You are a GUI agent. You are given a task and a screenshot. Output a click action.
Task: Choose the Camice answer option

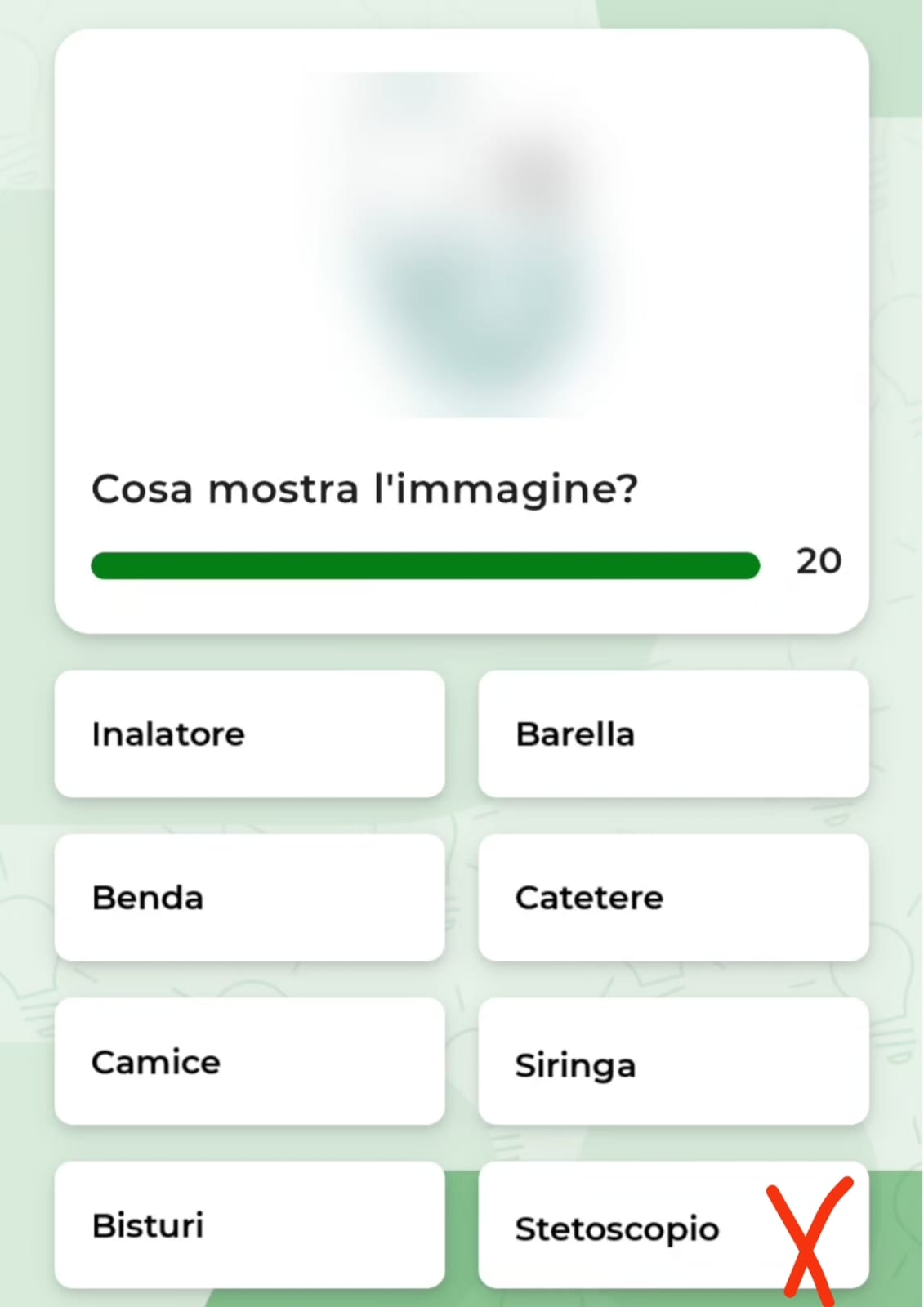(x=249, y=1061)
